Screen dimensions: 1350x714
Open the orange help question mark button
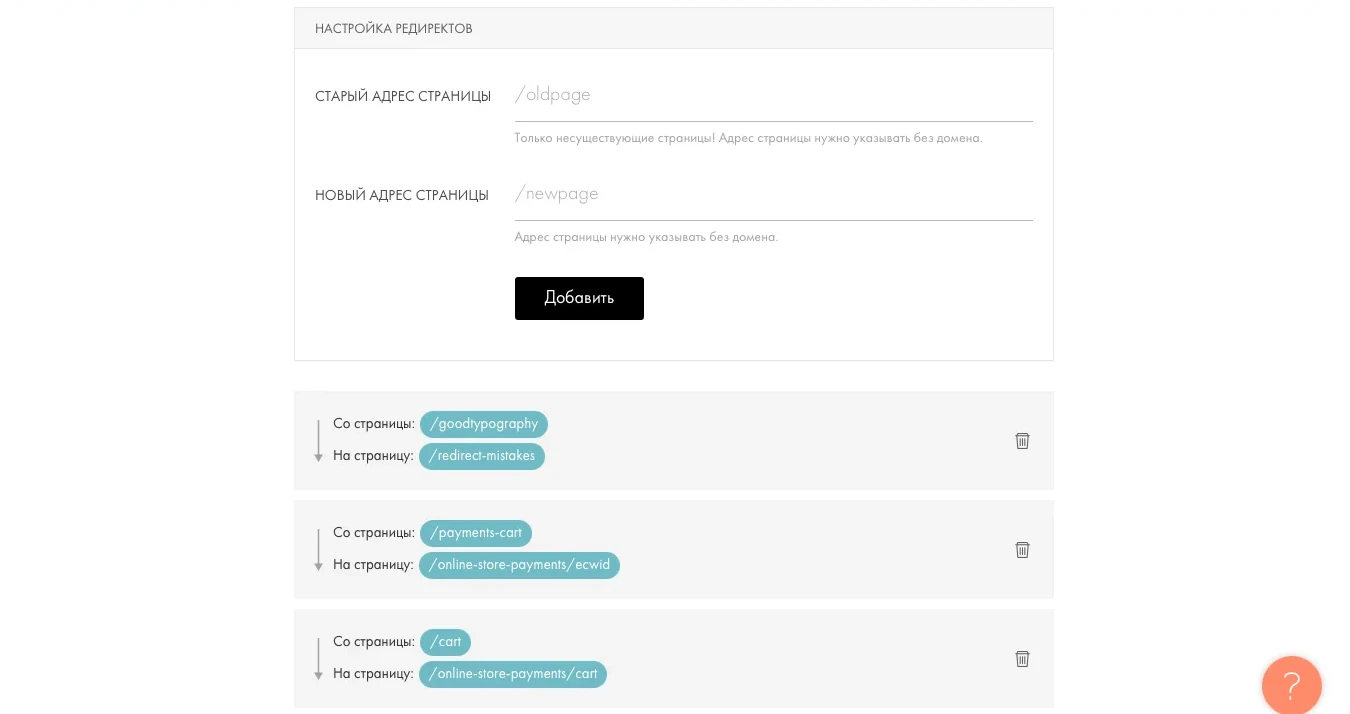1291,685
